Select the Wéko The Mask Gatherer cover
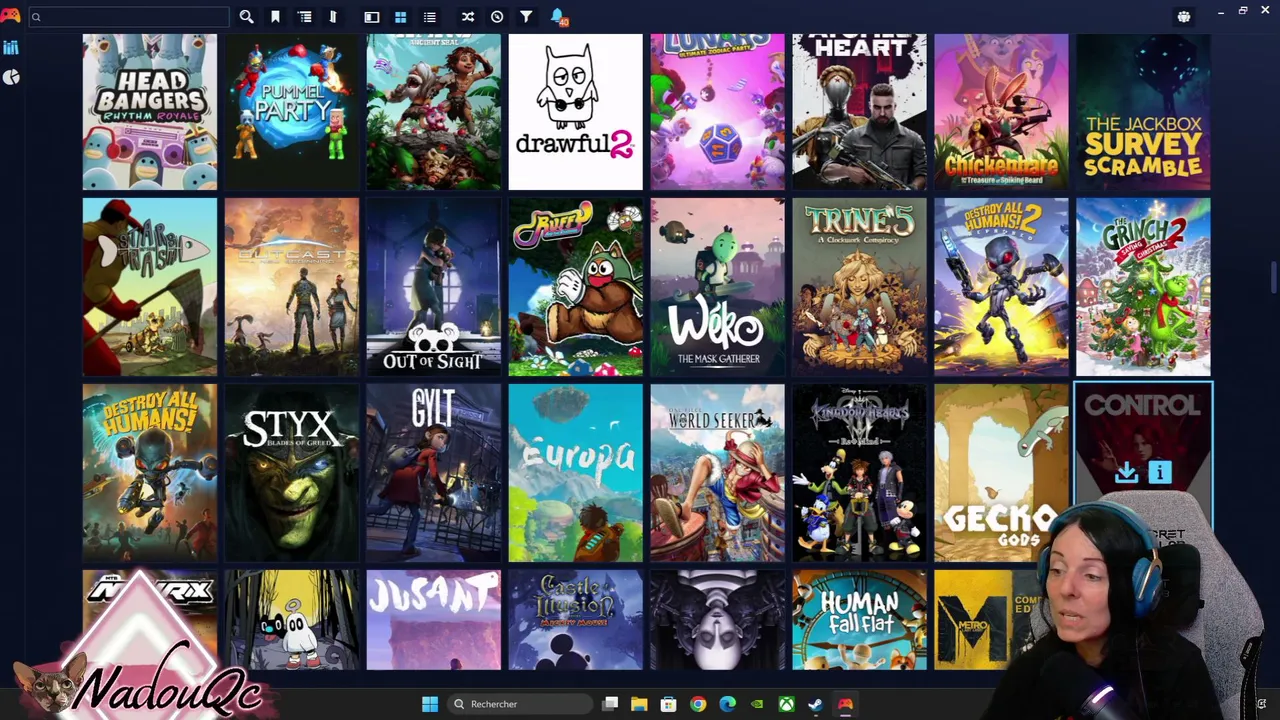1280x720 pixels. coord(718,287)
